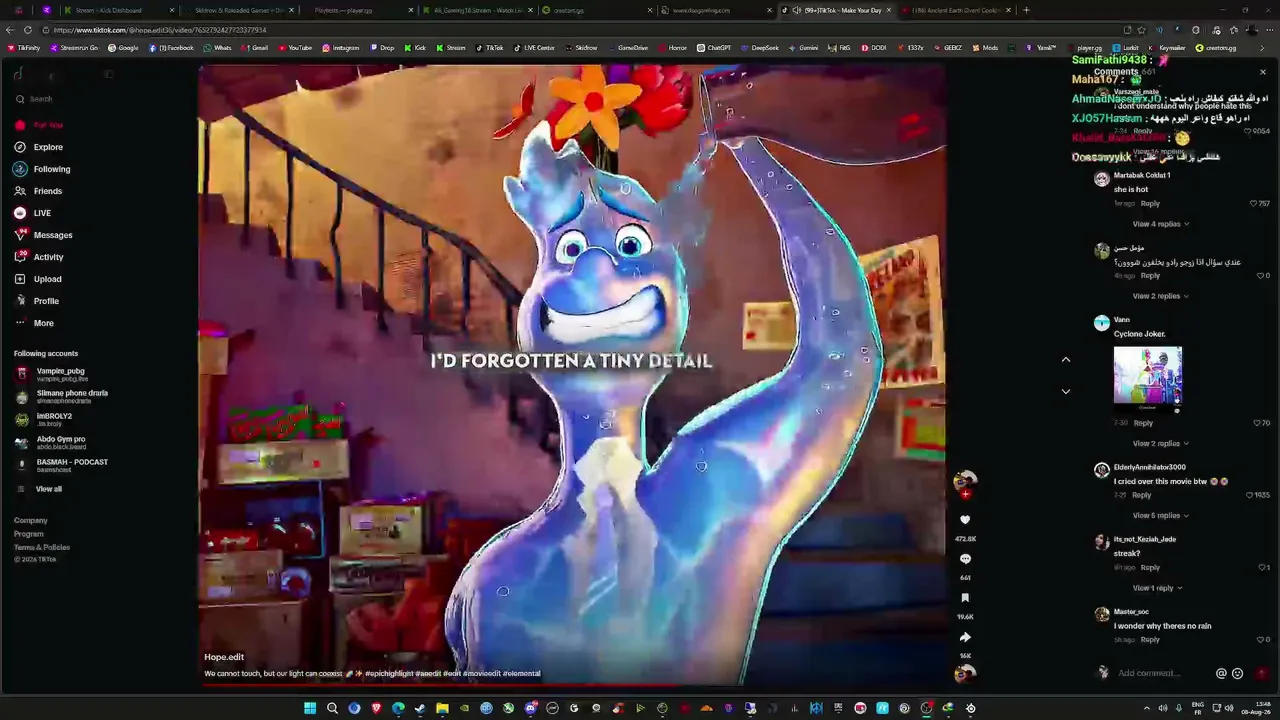Seek on the video progress bar

coord(572,686)
